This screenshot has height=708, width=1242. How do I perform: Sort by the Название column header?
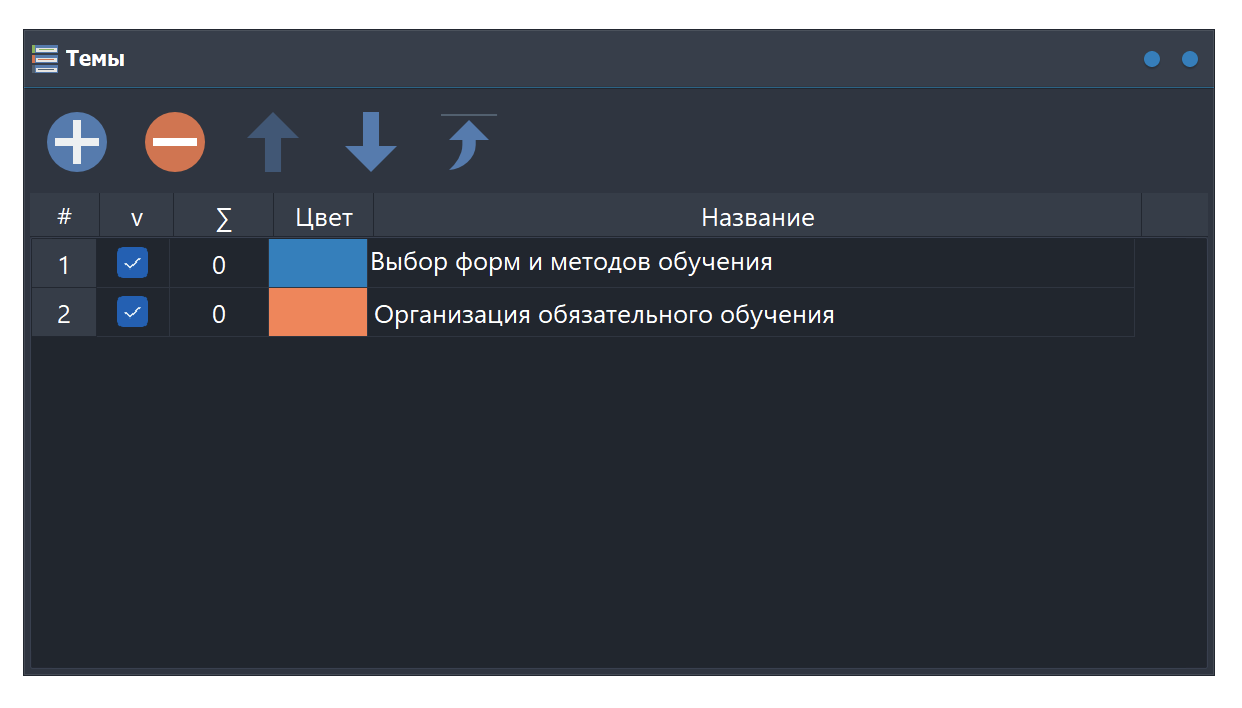coord(758,216)
